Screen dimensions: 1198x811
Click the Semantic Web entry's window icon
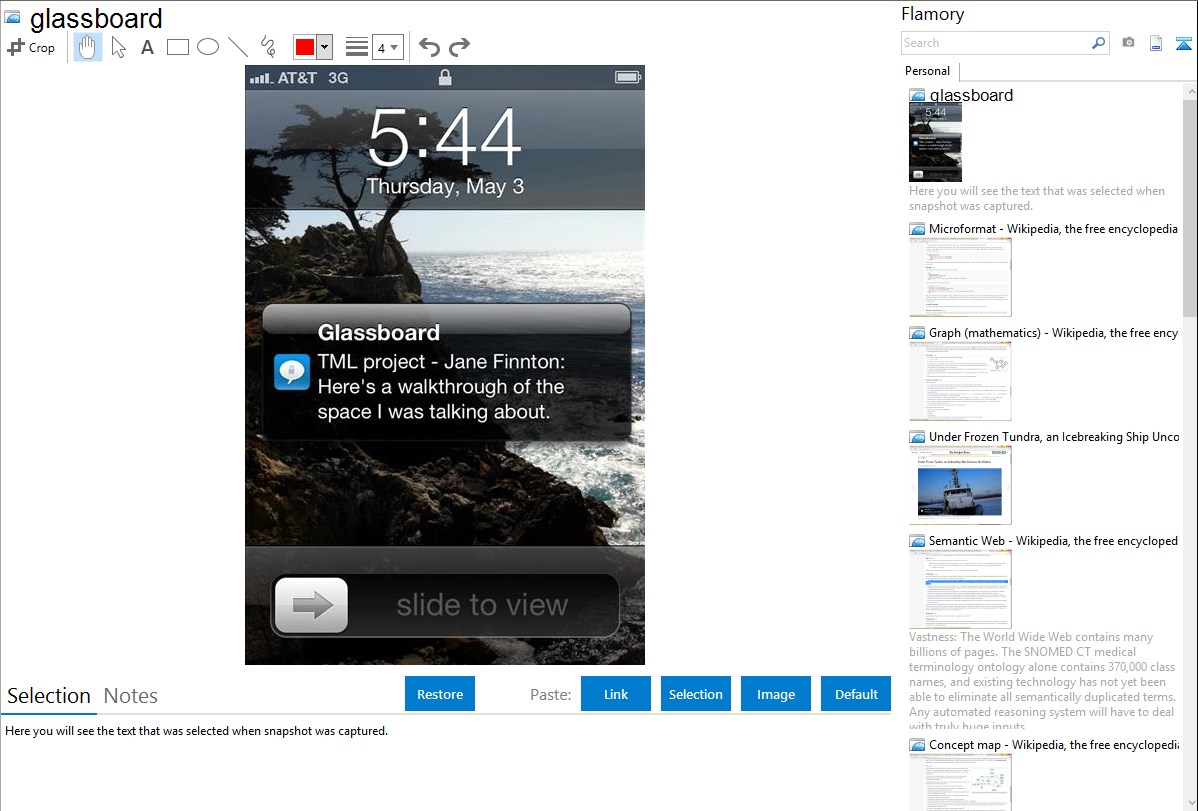point(917,541)
